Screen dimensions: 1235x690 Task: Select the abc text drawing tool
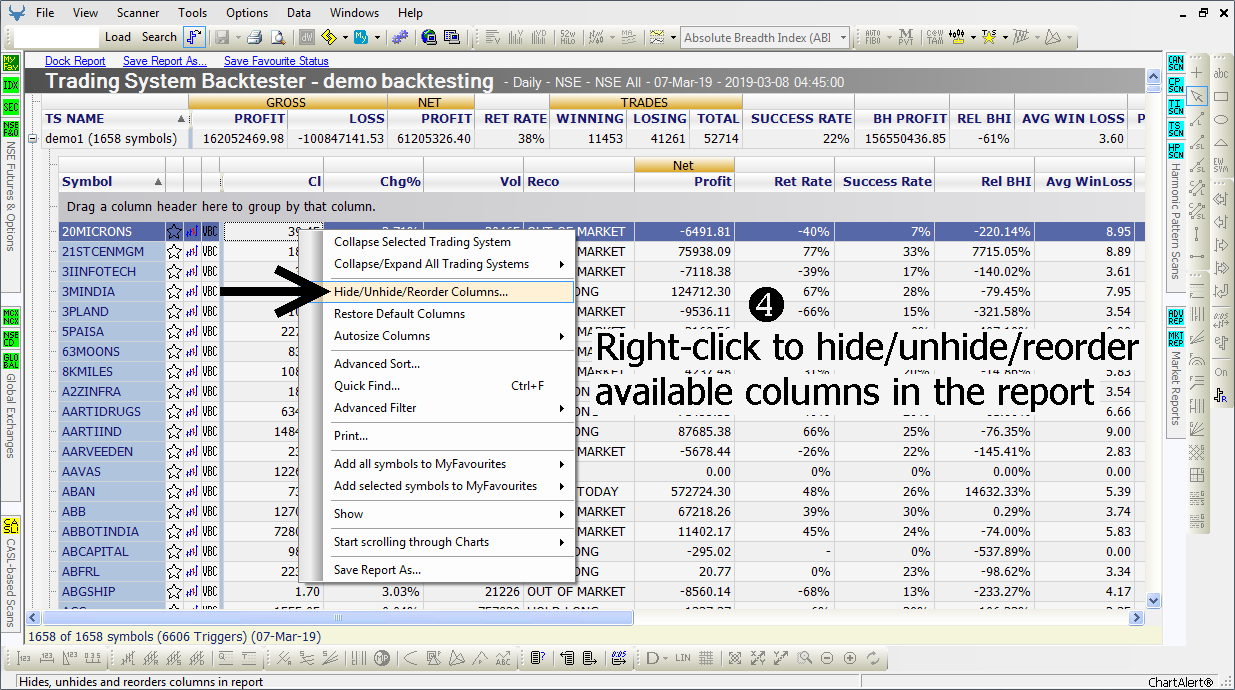click(1221, 73)
